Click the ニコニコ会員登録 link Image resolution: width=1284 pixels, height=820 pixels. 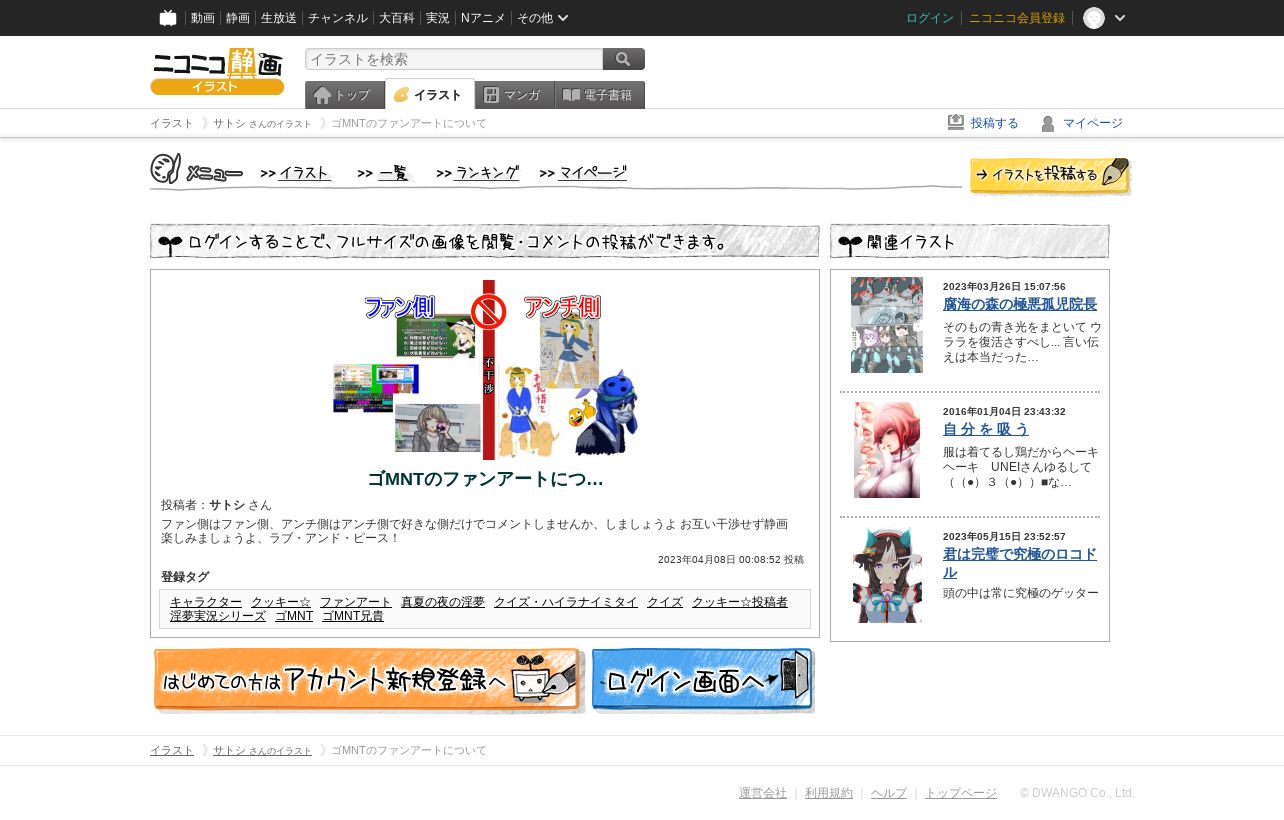[x=1017, y=18]
